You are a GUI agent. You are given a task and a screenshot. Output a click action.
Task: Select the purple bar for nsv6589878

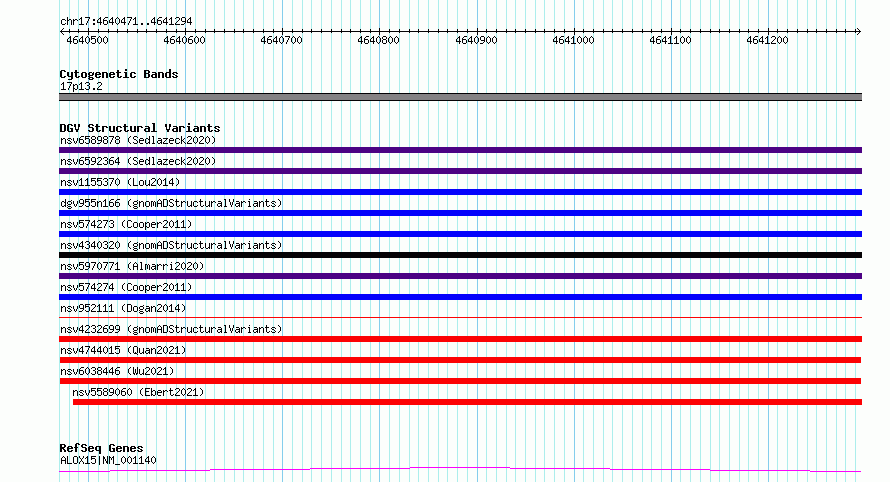pyautogui.click(x=460, y=150)
